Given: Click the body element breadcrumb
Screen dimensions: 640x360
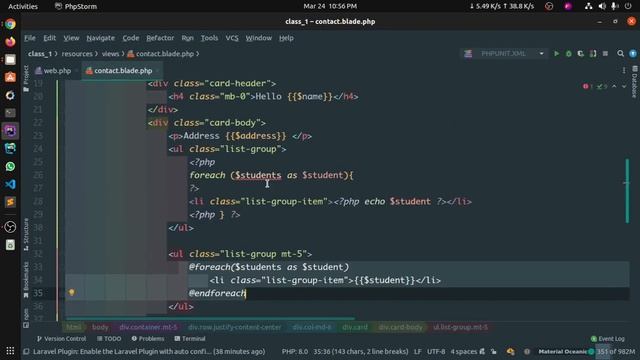Looking at the screenshot, I should pyautogui.click(x=100, y=327).
